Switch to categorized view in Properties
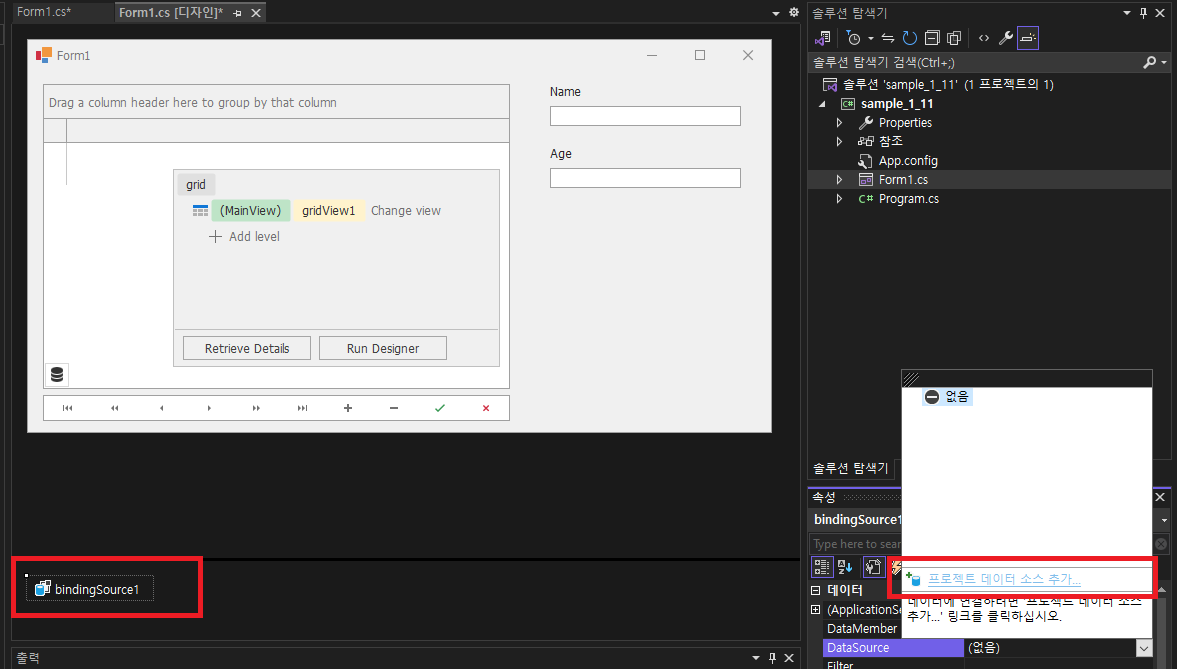This screenshot has width=1177, height=669. point(822,567)
